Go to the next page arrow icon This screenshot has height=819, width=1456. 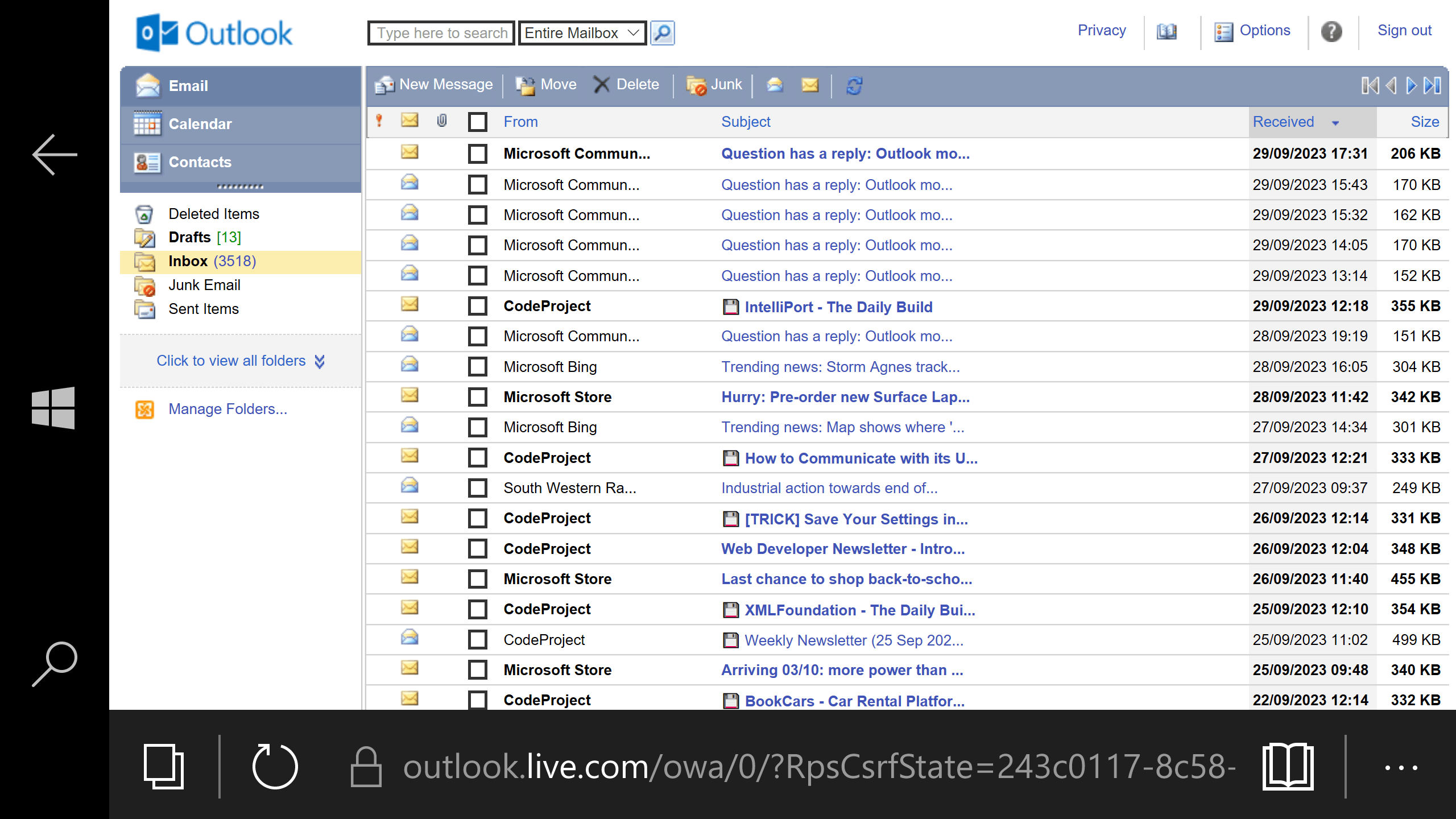coord(1412,86)
